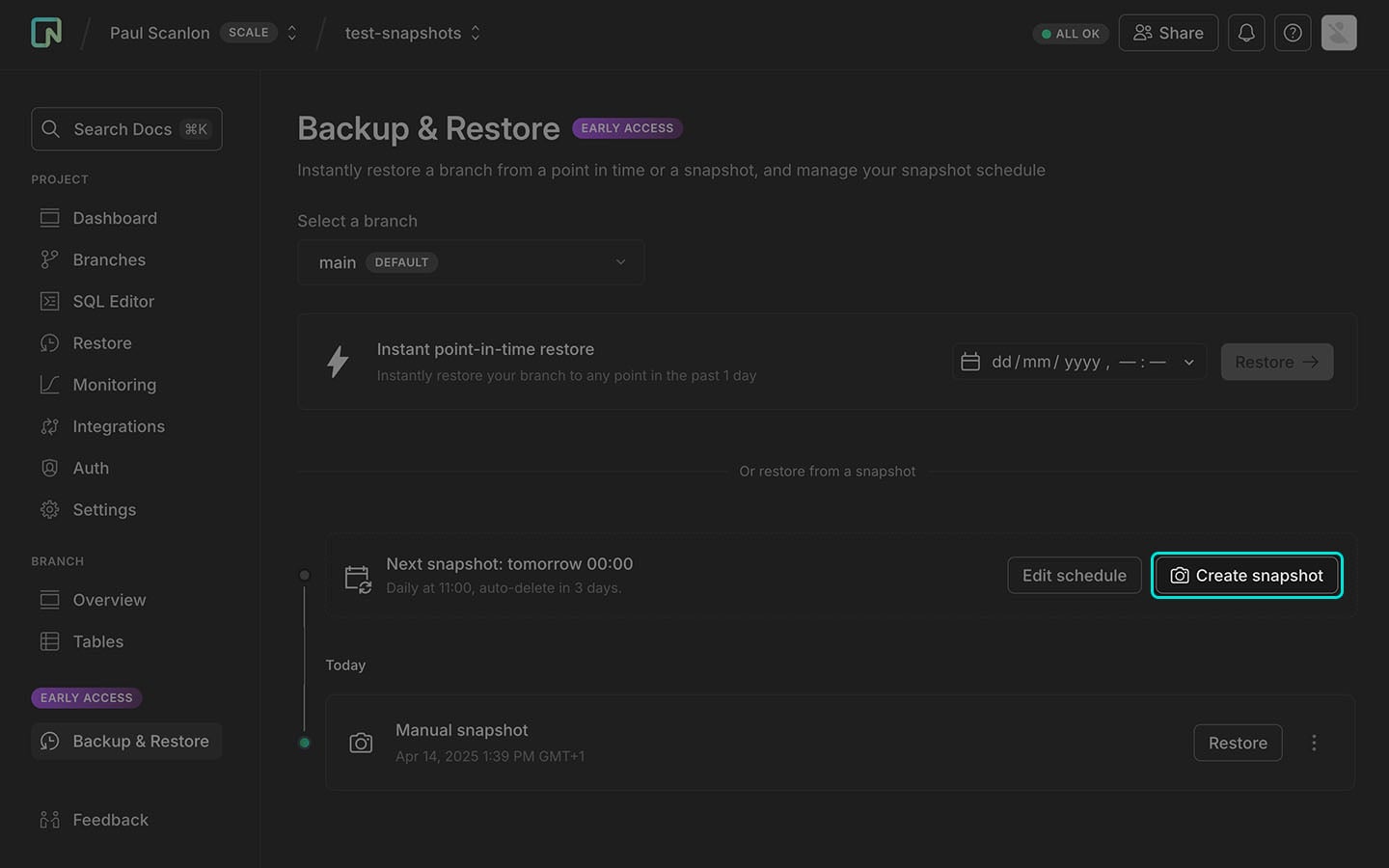This screenshot has height=868, width=1389.
Task: Click the Create snapshot button
Action: [1246, 575]
